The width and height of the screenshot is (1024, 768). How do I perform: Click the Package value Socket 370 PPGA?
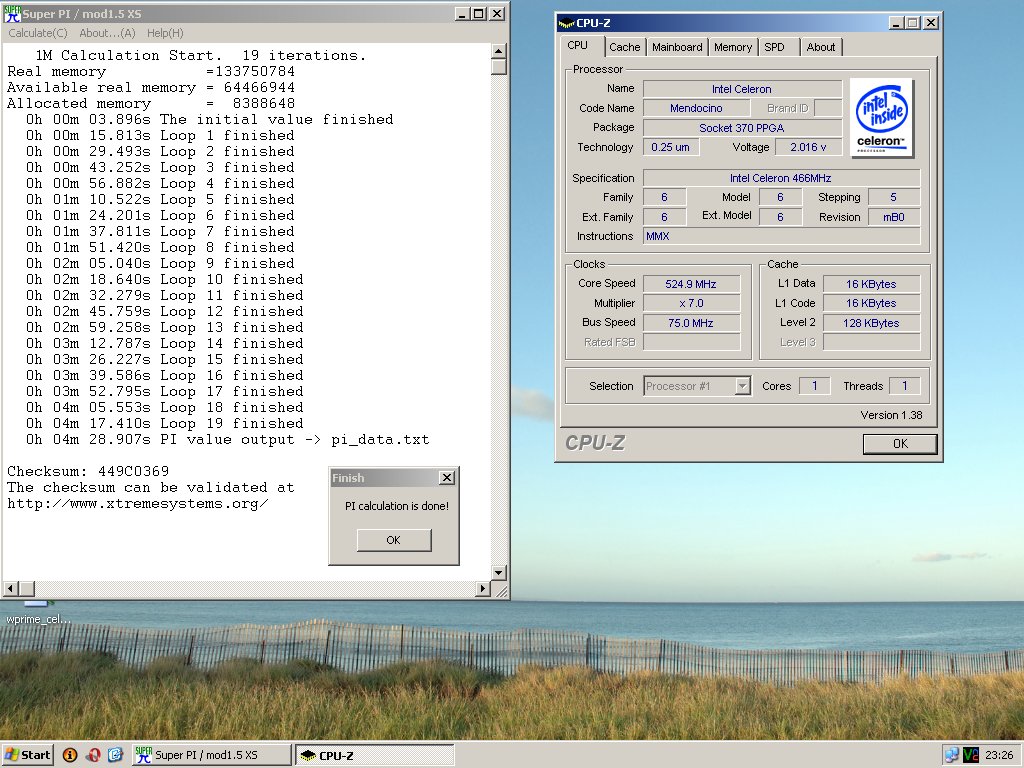[x=742, y=128]
